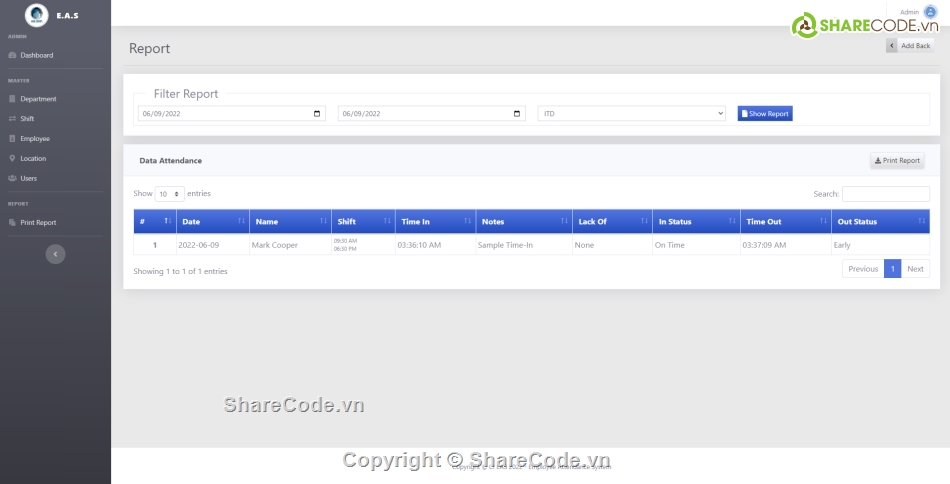950x484 pixels.
Task: Click the Add Back button
Action: pyautogui.click(x=909, y=46)
